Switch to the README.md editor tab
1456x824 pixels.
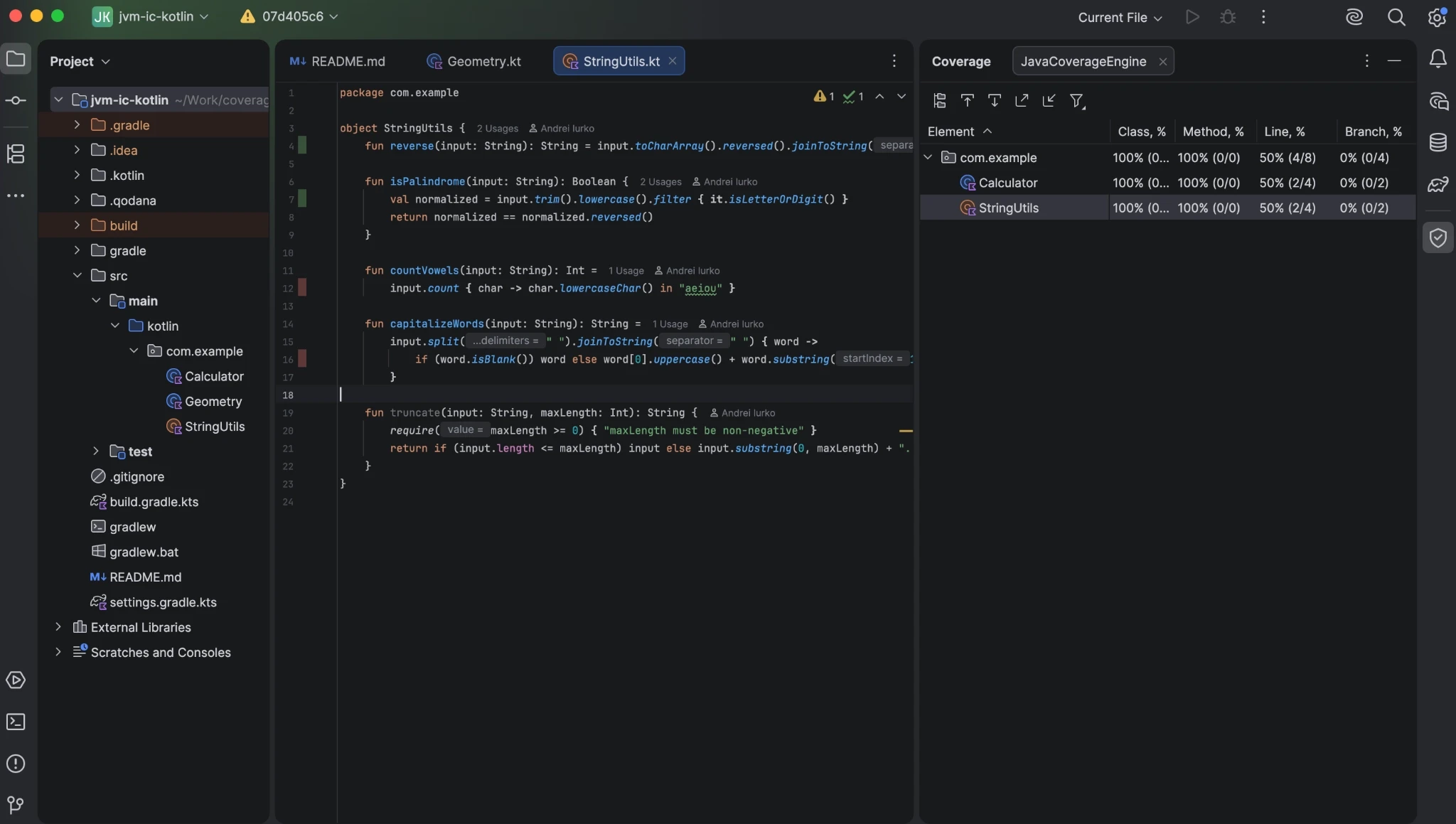coord(338,61)
